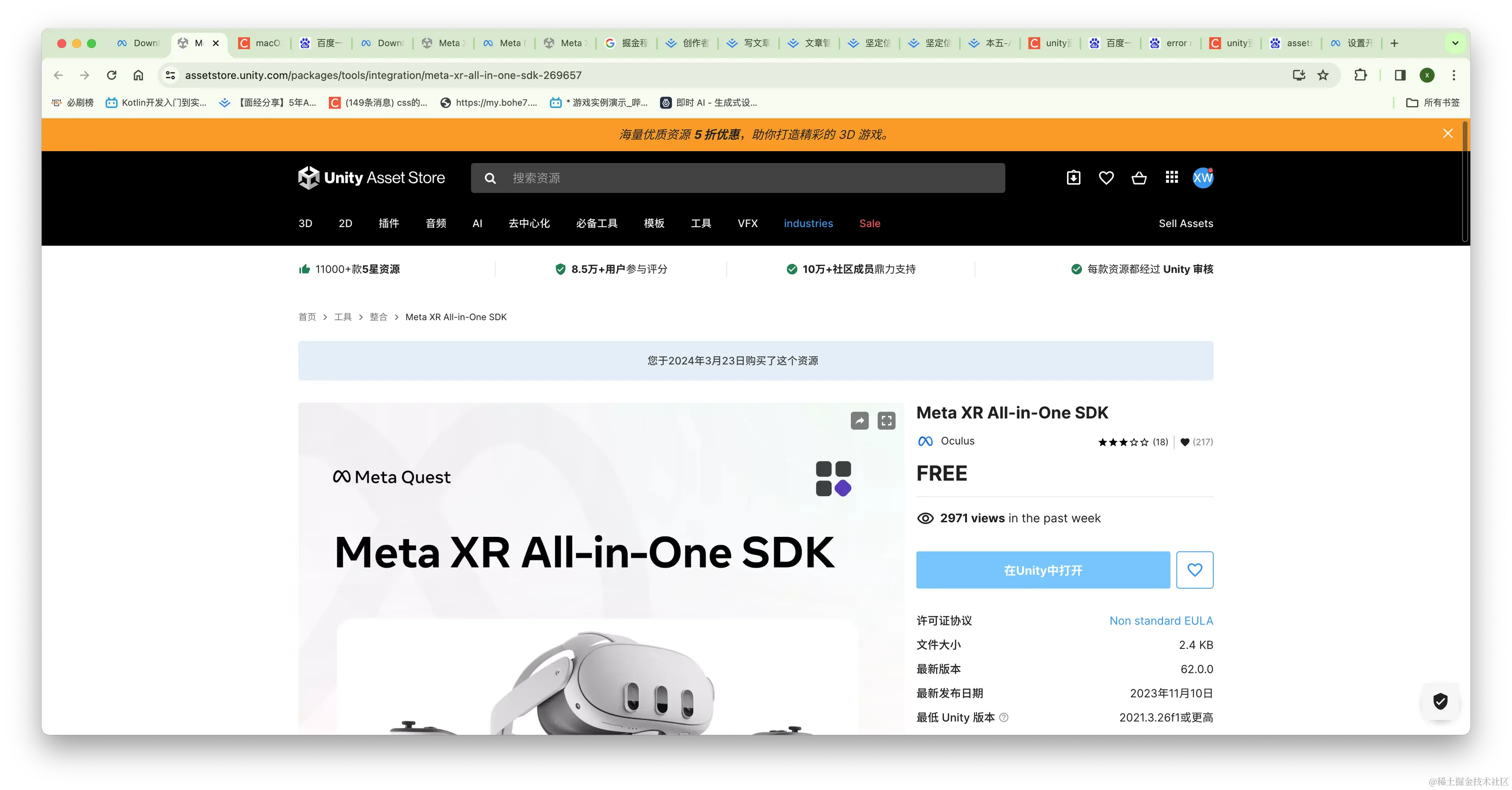
Task: Click the 在Unity中打开 button
Action: pyautogui.click(x=1042, y=570)
